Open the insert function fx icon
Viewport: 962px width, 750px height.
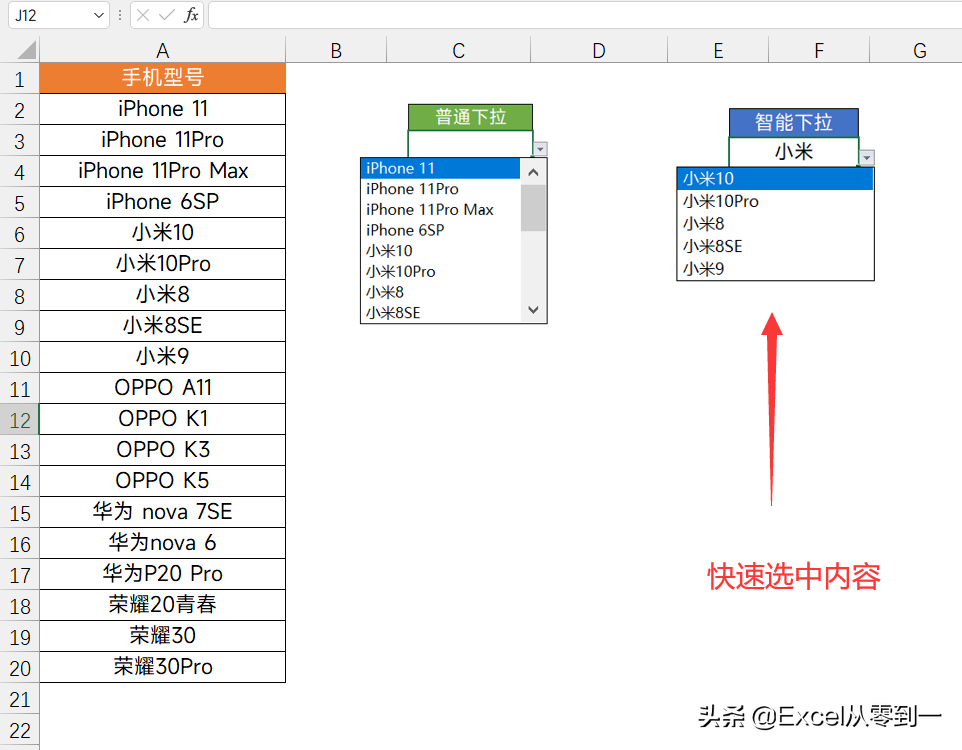point(191,15)
